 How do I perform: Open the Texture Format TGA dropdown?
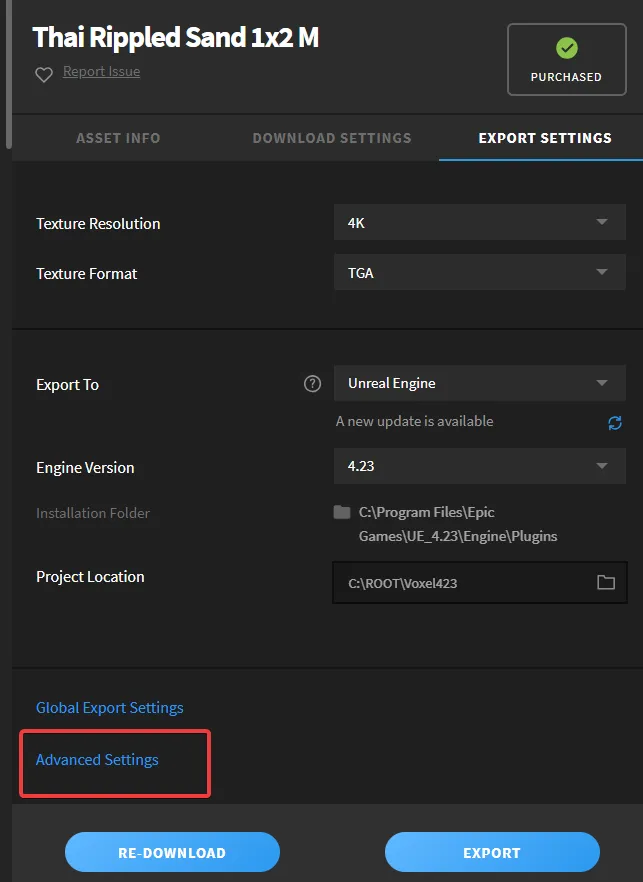(479, 272)
